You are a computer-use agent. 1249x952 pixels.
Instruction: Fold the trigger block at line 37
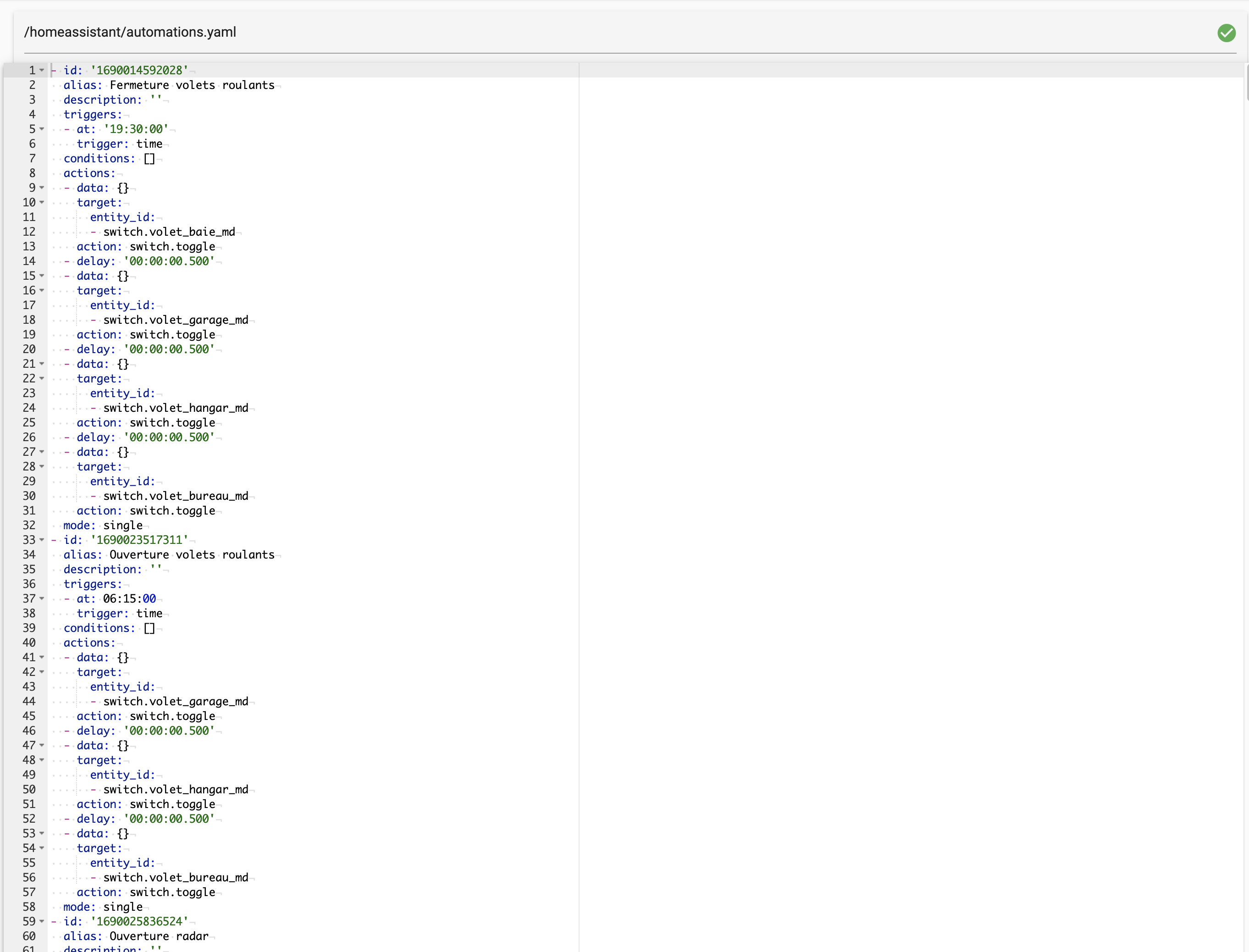[x=42, y=599]
